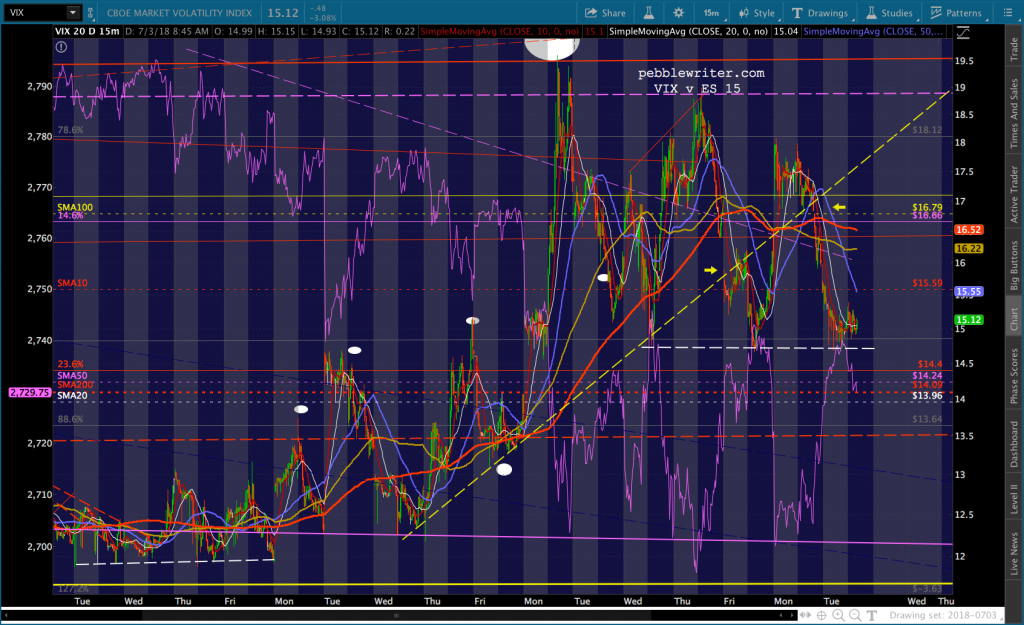Click the info icon below the chart title
The width and height of the screenshot is (1024, 625).
[62, 45]
